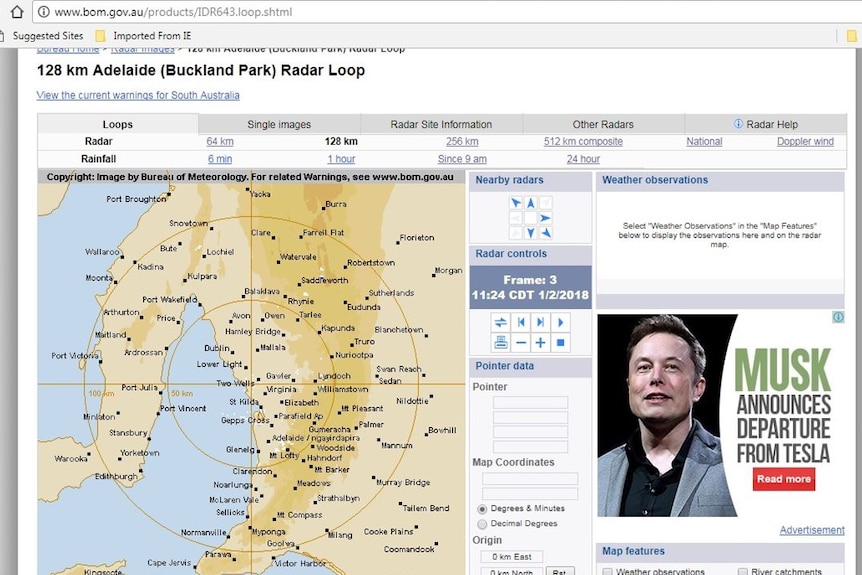Step to next radar frame
Image resolution: width=862 pixels, height=575 pixels.
(540, 322)
